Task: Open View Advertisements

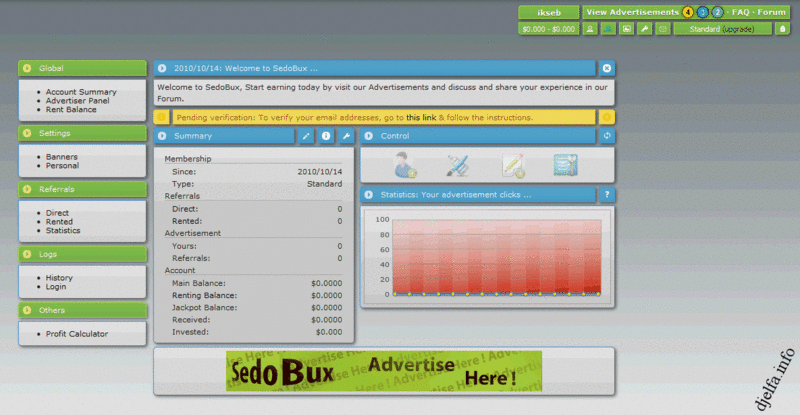Action: point(633,12)
